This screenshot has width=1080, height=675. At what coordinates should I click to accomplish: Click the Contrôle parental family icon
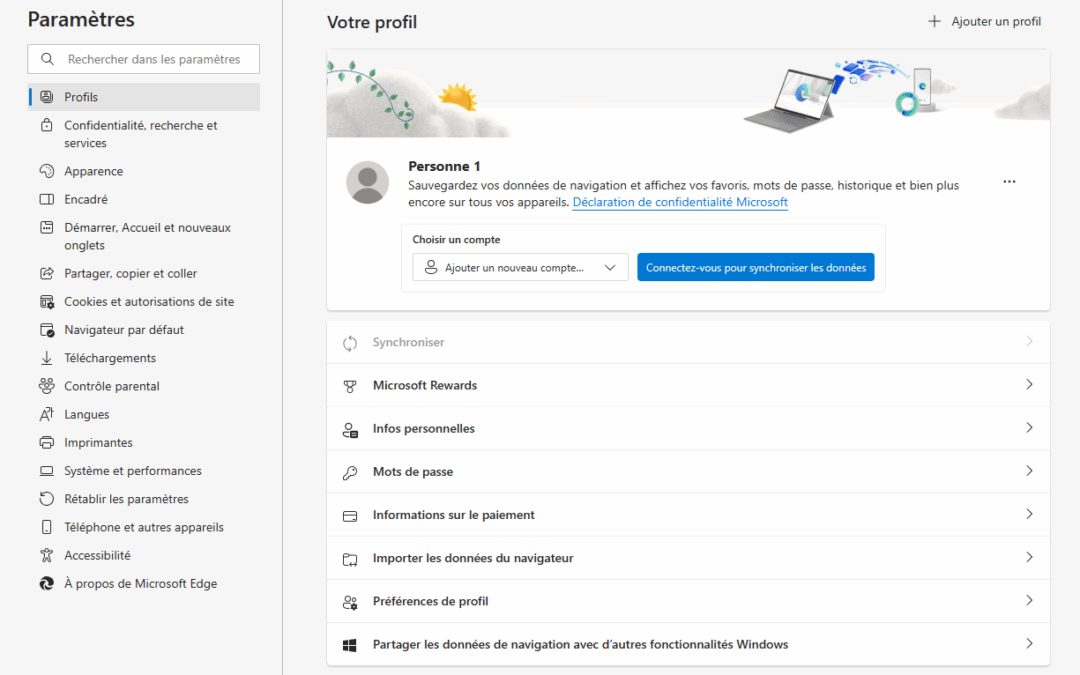46,386
